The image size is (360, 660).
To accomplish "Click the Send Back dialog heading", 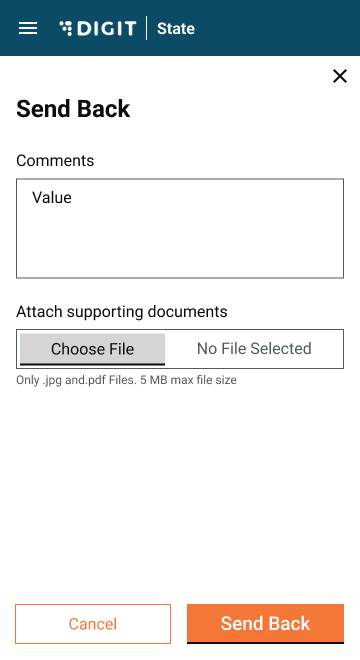I will click(73, 109).
